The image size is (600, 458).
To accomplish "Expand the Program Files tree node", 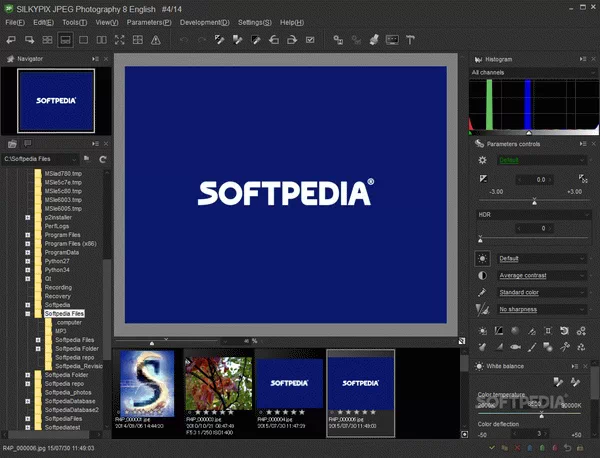I will tap(28, 235).
